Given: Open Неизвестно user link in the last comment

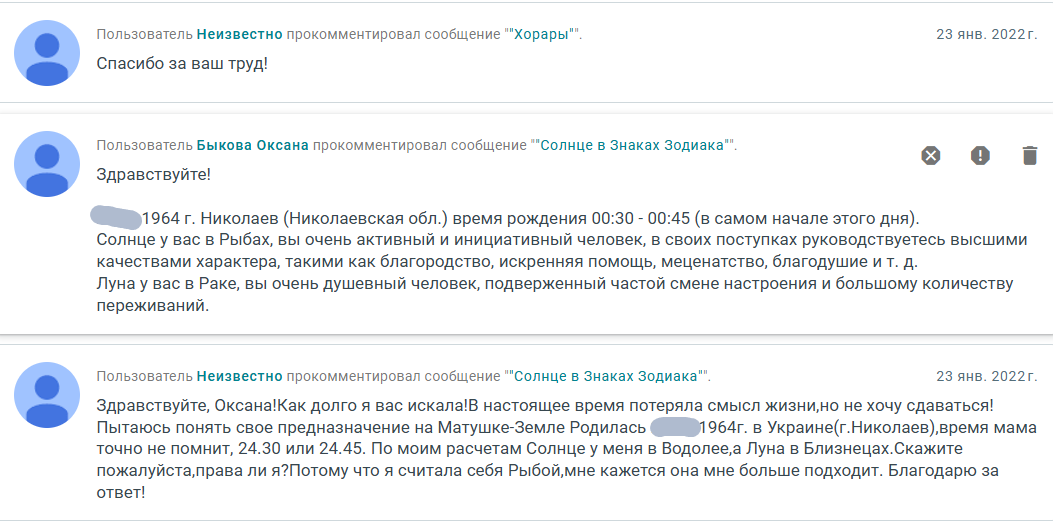Looking at the screenshot, I should (x=240, y=377).
